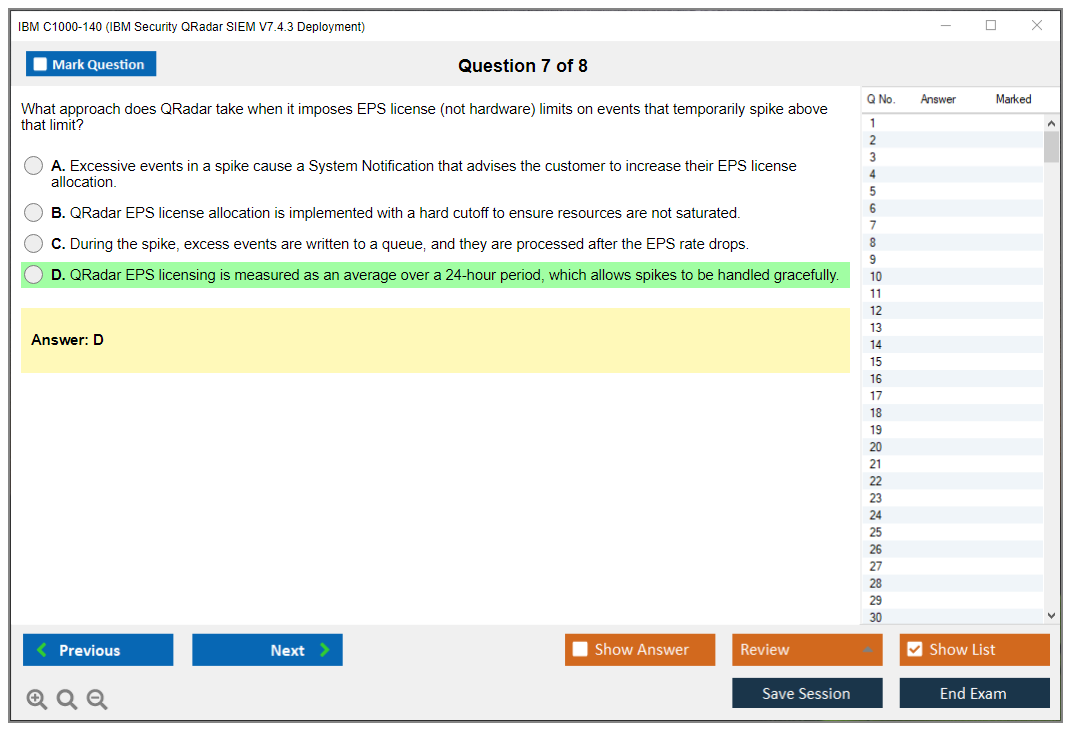
Task: Uncheck the Show List checkbox
Action: coord(914,650)
